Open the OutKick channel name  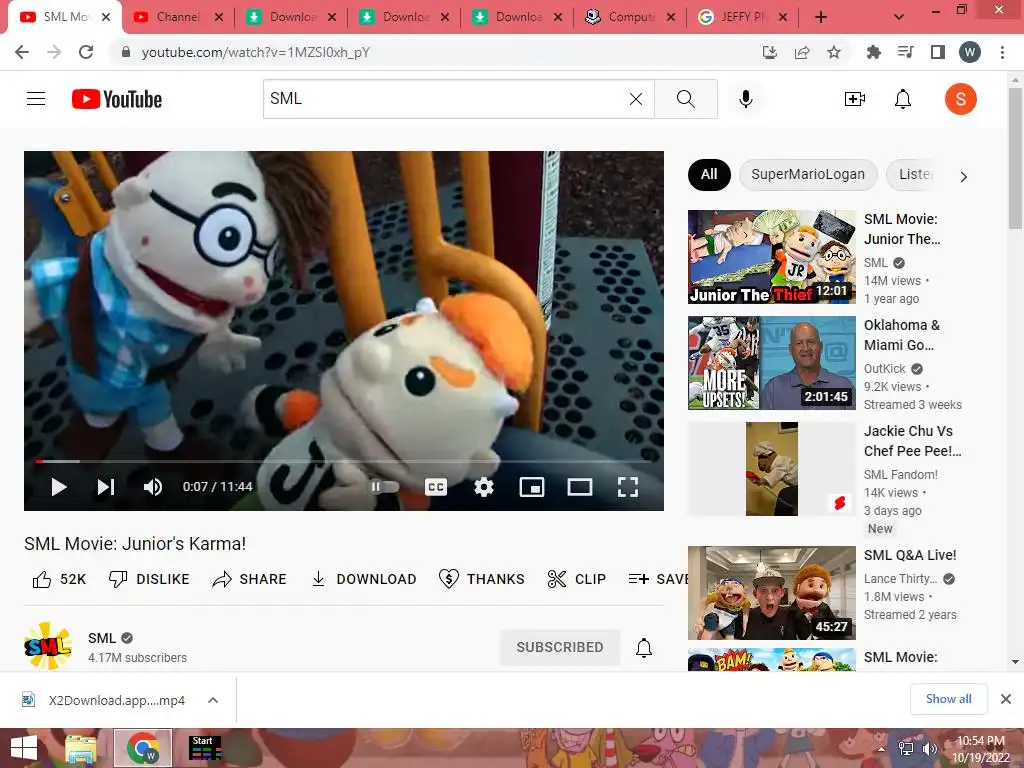[x=884, y=369]
